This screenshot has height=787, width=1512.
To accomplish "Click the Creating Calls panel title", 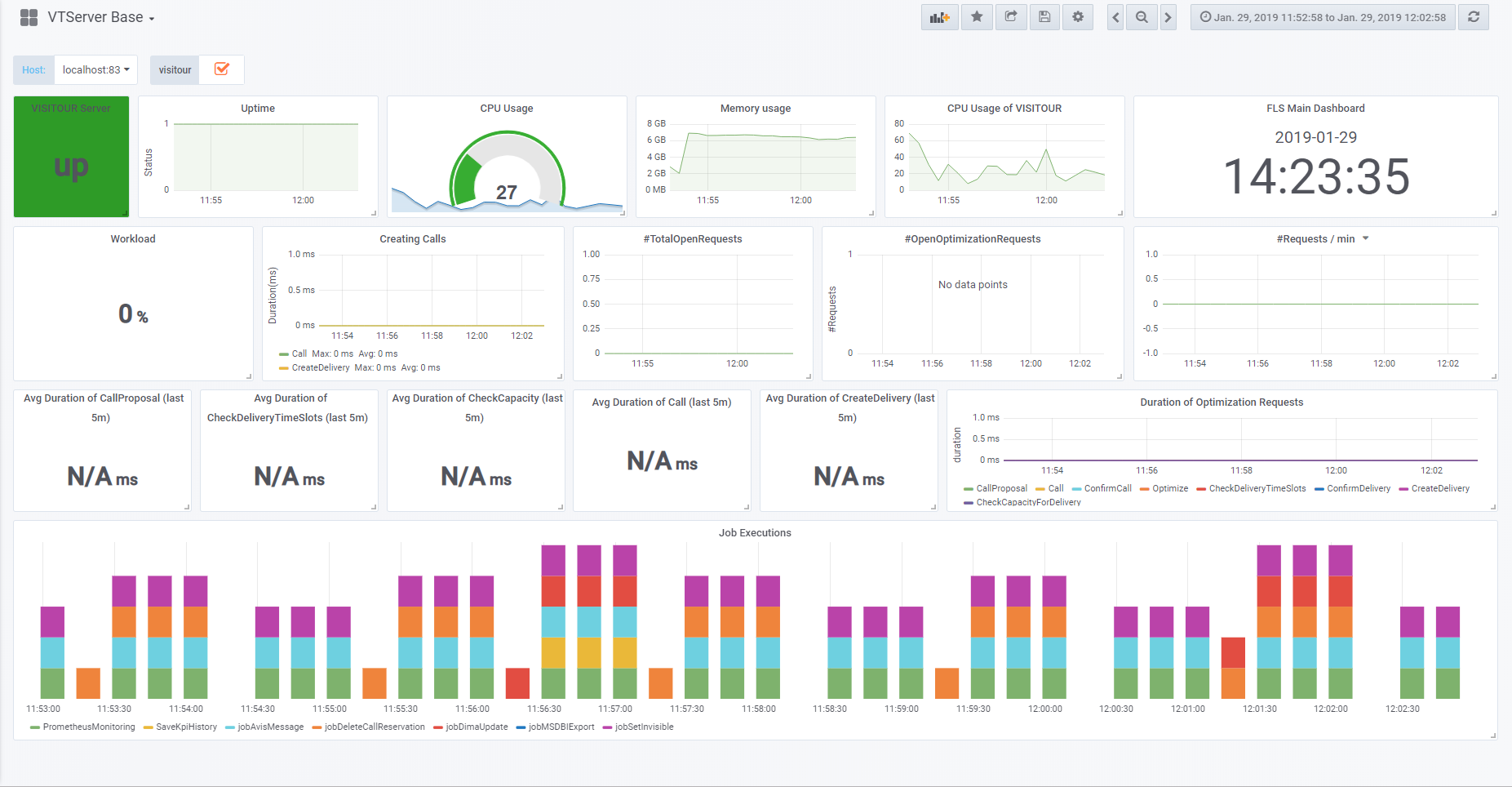I will click(413, 239).
